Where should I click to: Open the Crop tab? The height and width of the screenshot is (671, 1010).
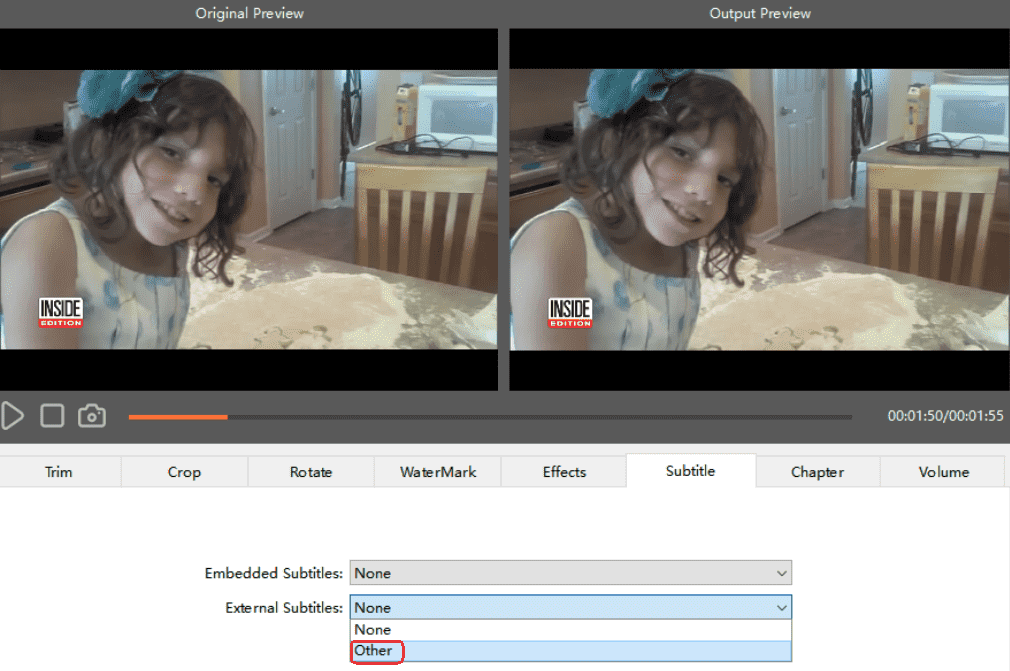tap(184, 472)
